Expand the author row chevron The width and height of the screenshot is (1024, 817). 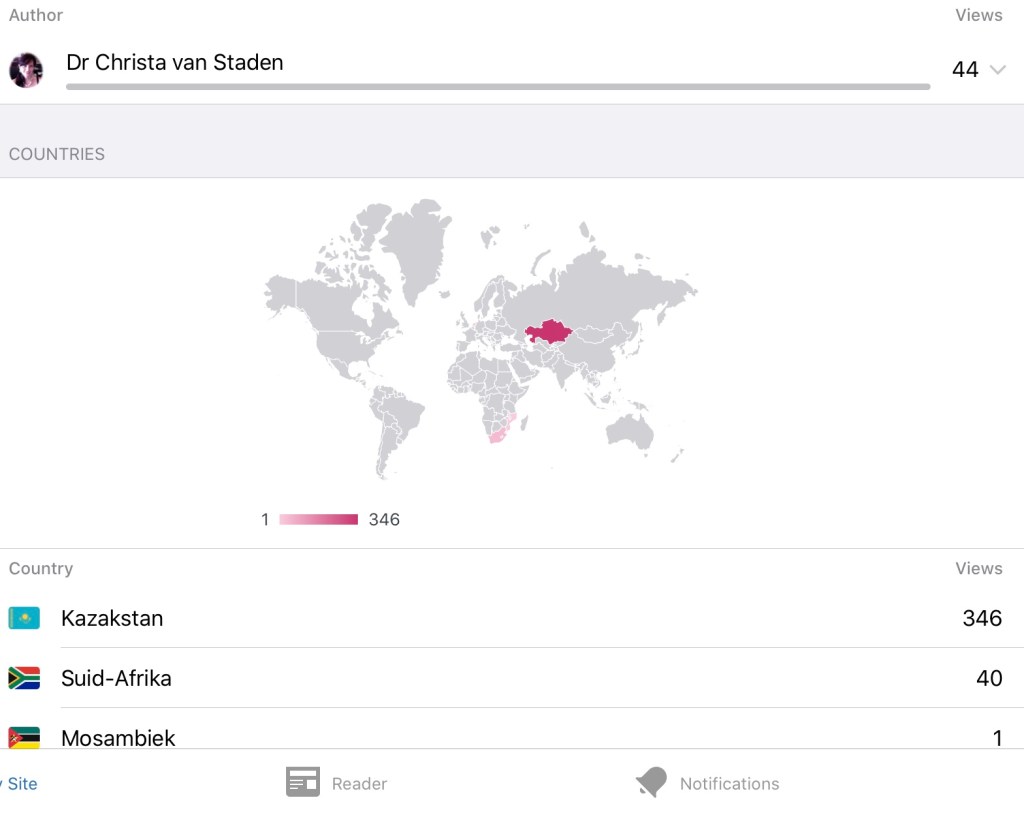pyautogui.click(x=997, y=69)
